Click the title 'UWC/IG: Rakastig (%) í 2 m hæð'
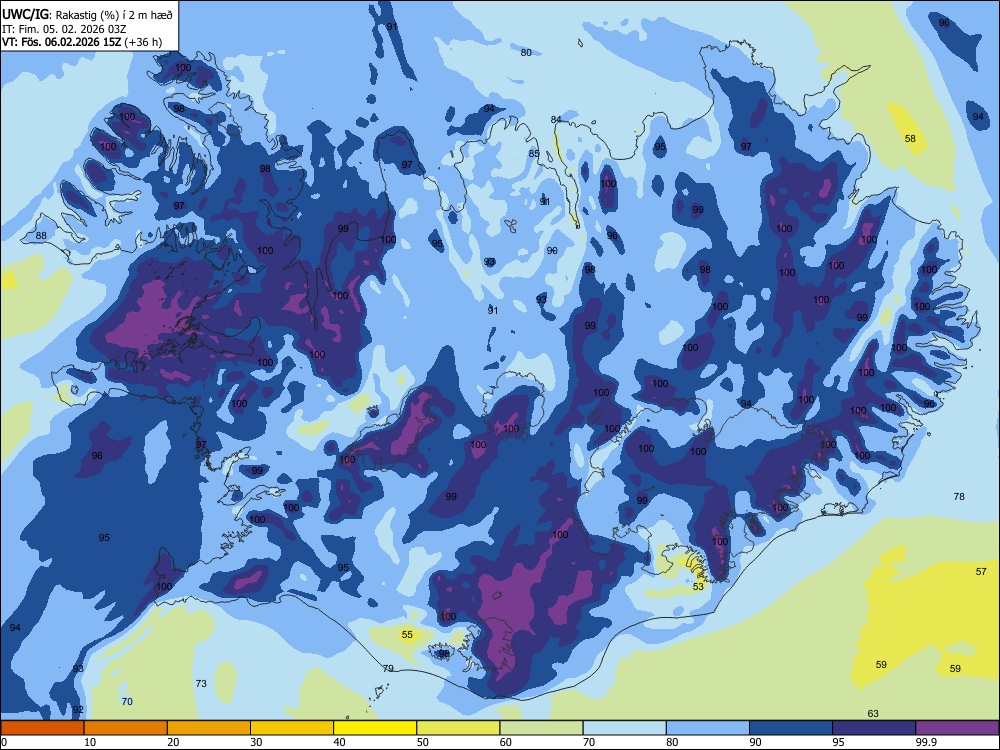 [x=87, y=14]
